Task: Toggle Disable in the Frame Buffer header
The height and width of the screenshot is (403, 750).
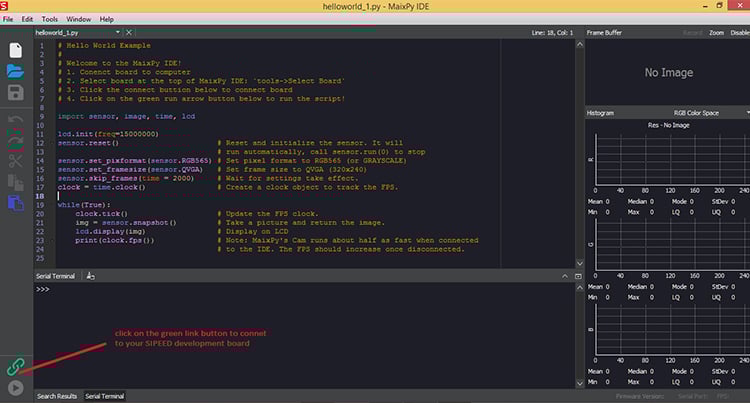Action: [x=739, y=32]
